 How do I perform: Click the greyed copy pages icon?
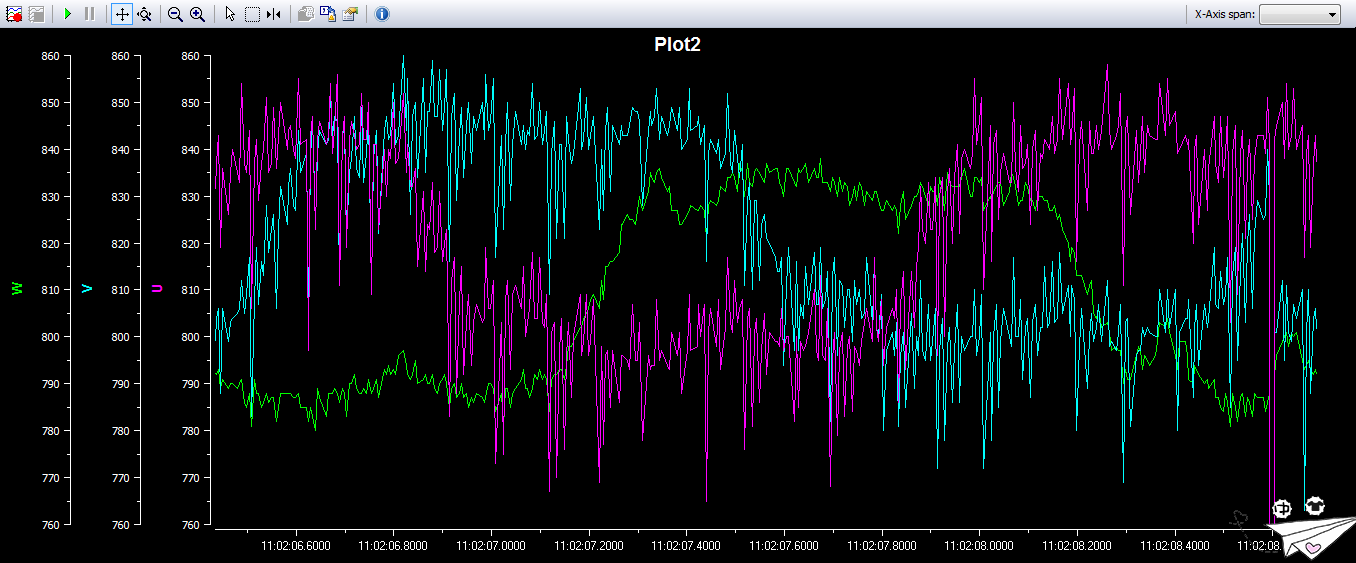[x=306, y=14]
